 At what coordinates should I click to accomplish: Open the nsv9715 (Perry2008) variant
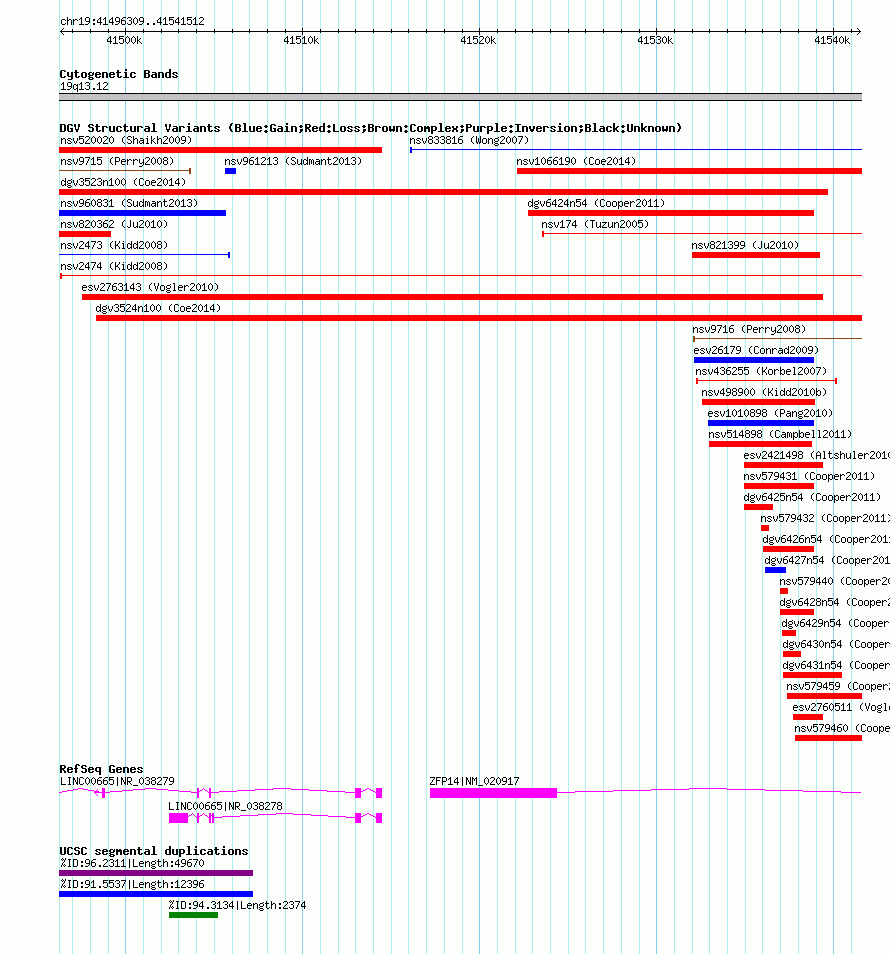(x=117, y=161)
